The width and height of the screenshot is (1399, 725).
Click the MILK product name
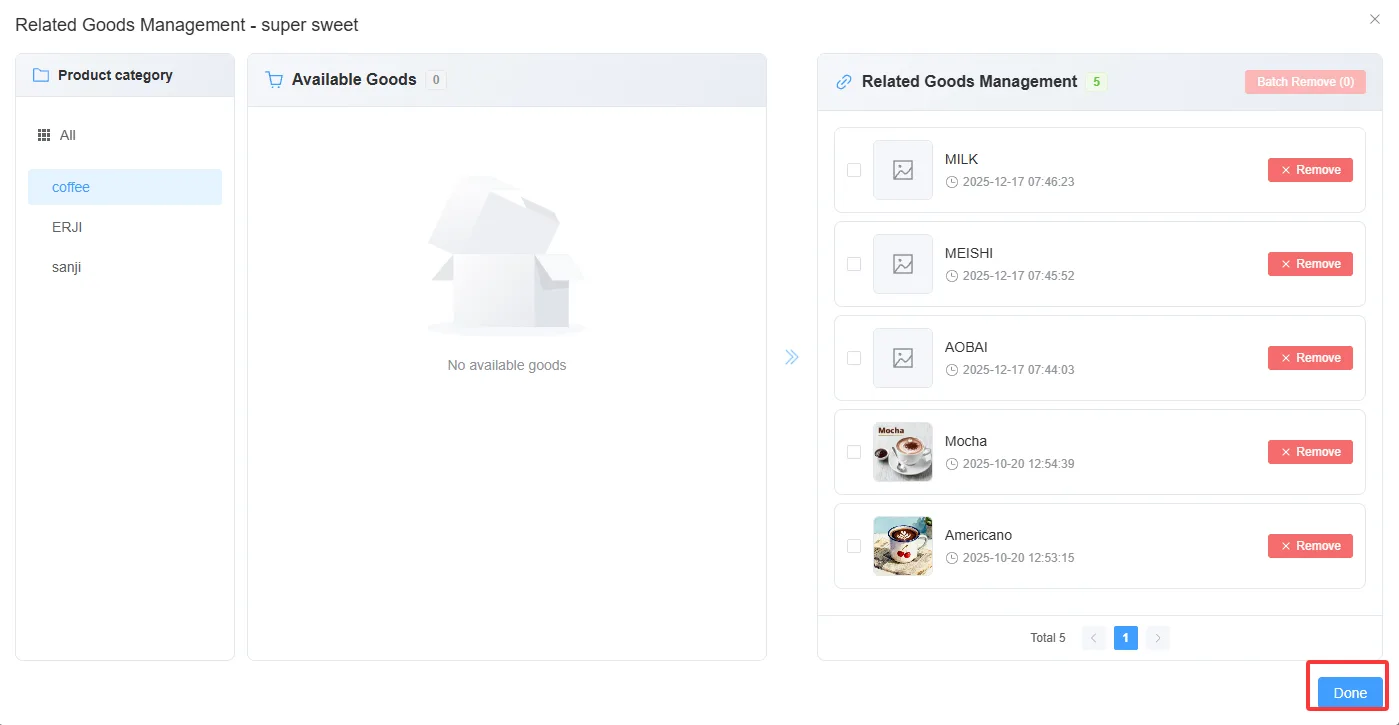pos(962,159)
